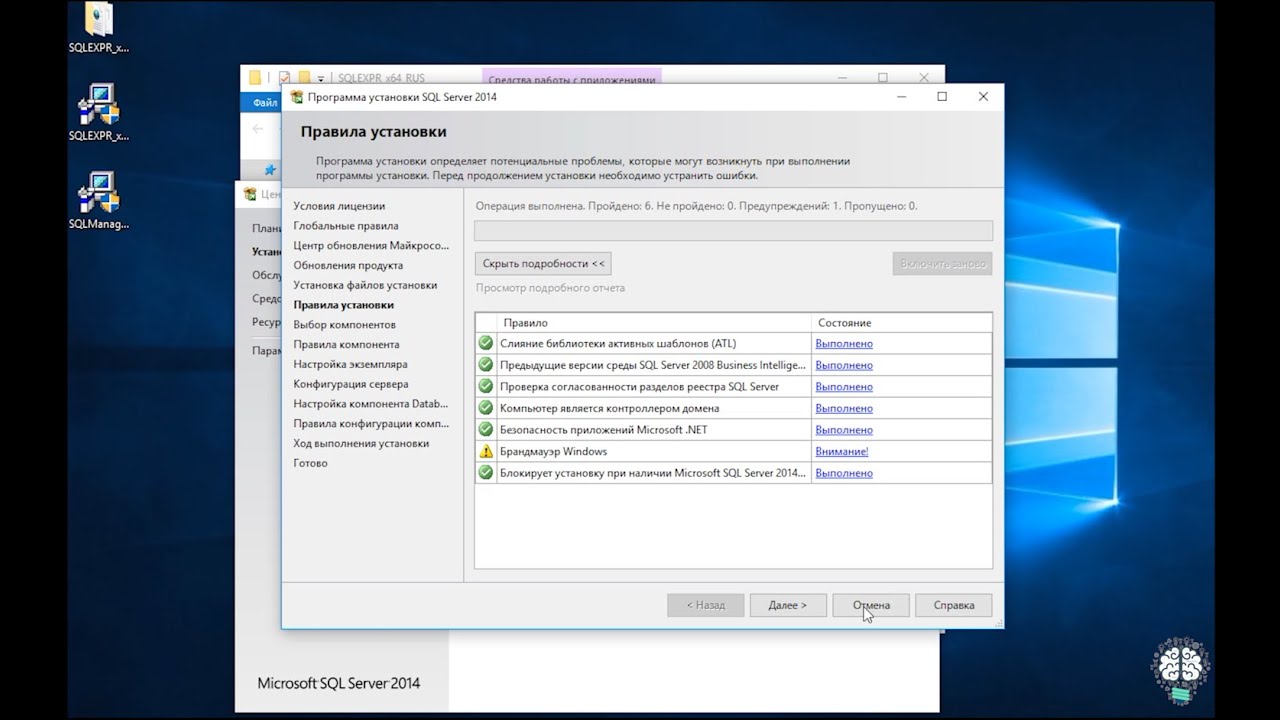Screen dimensions: 1280x720
Task: Click green check icon for the Блокирует установку rule
Action: tap(486, 472)
